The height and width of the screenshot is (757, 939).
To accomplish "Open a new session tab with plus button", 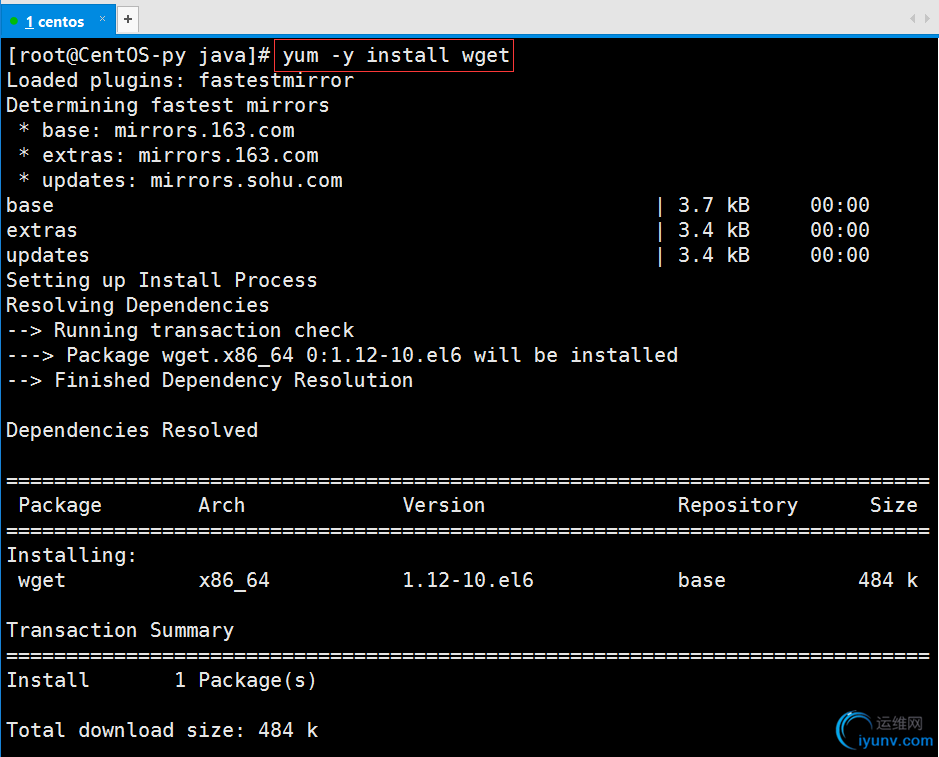I will click(128, 19).
